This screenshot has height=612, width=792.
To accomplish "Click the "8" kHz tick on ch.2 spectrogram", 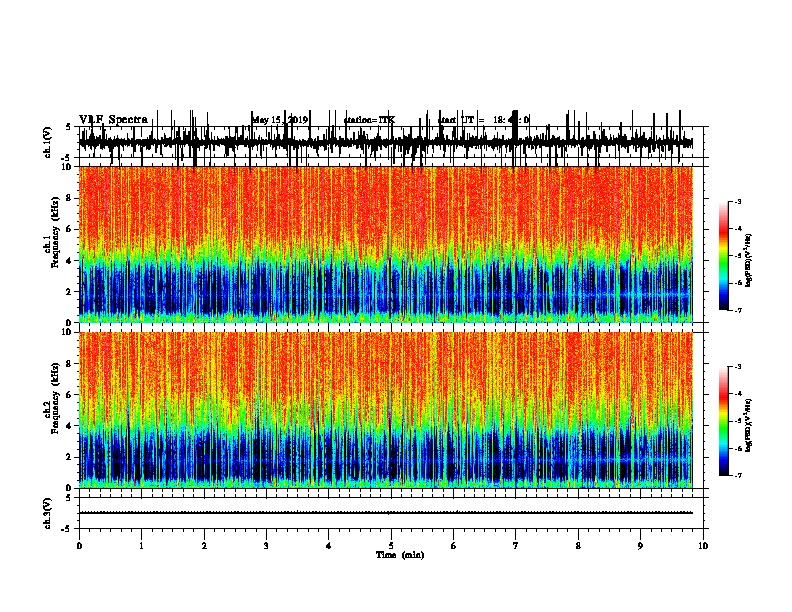I will [x=70, y=364].
